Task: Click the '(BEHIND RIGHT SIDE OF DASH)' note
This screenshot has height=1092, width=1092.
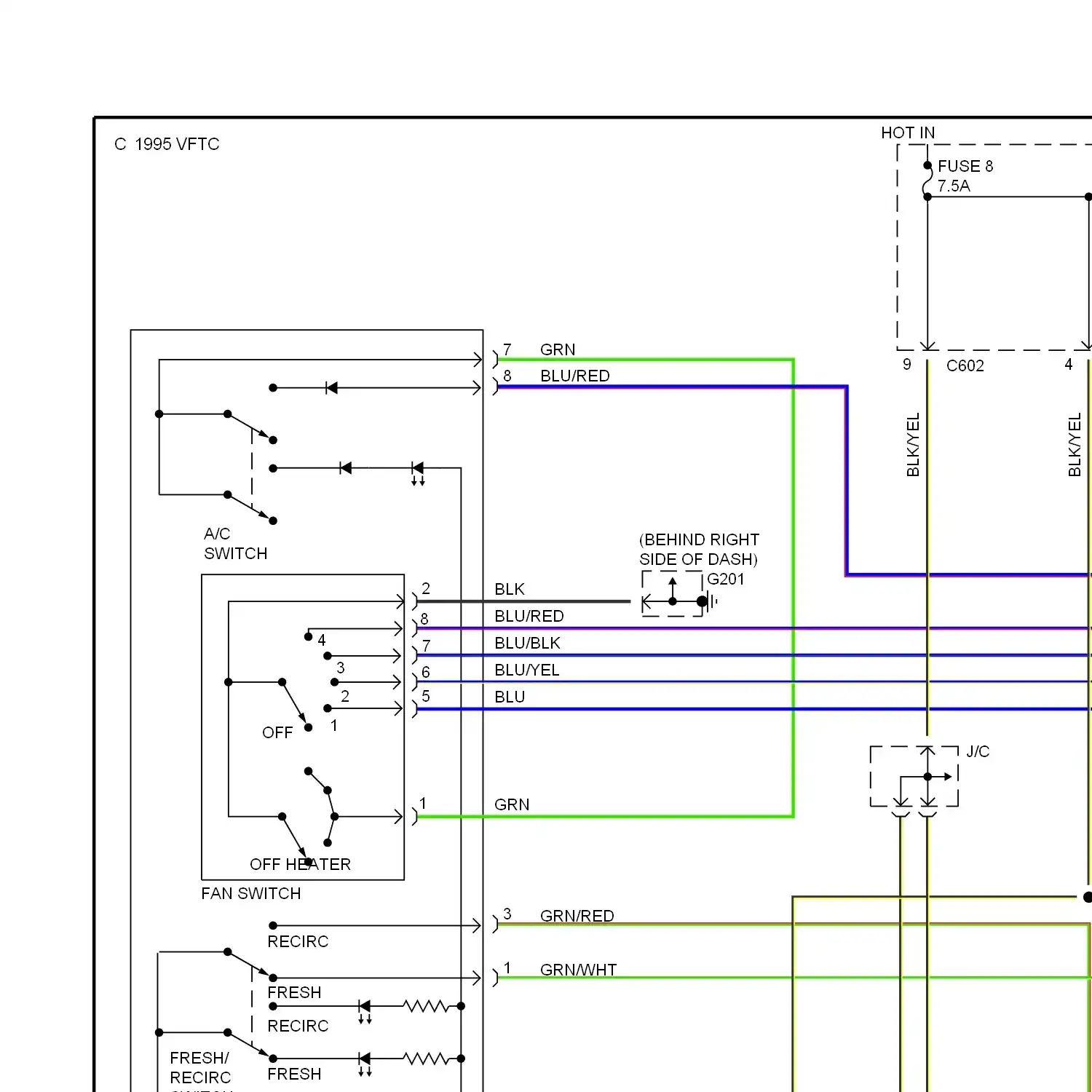Action: (x=699, y=550)
